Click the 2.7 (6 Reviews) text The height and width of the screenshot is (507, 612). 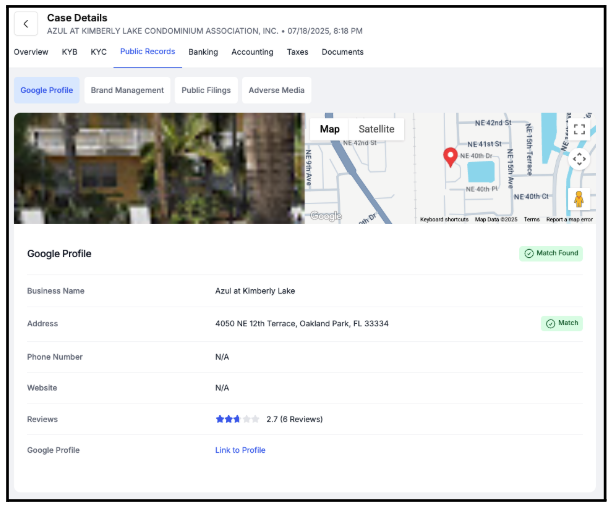[x=294, y=419]
